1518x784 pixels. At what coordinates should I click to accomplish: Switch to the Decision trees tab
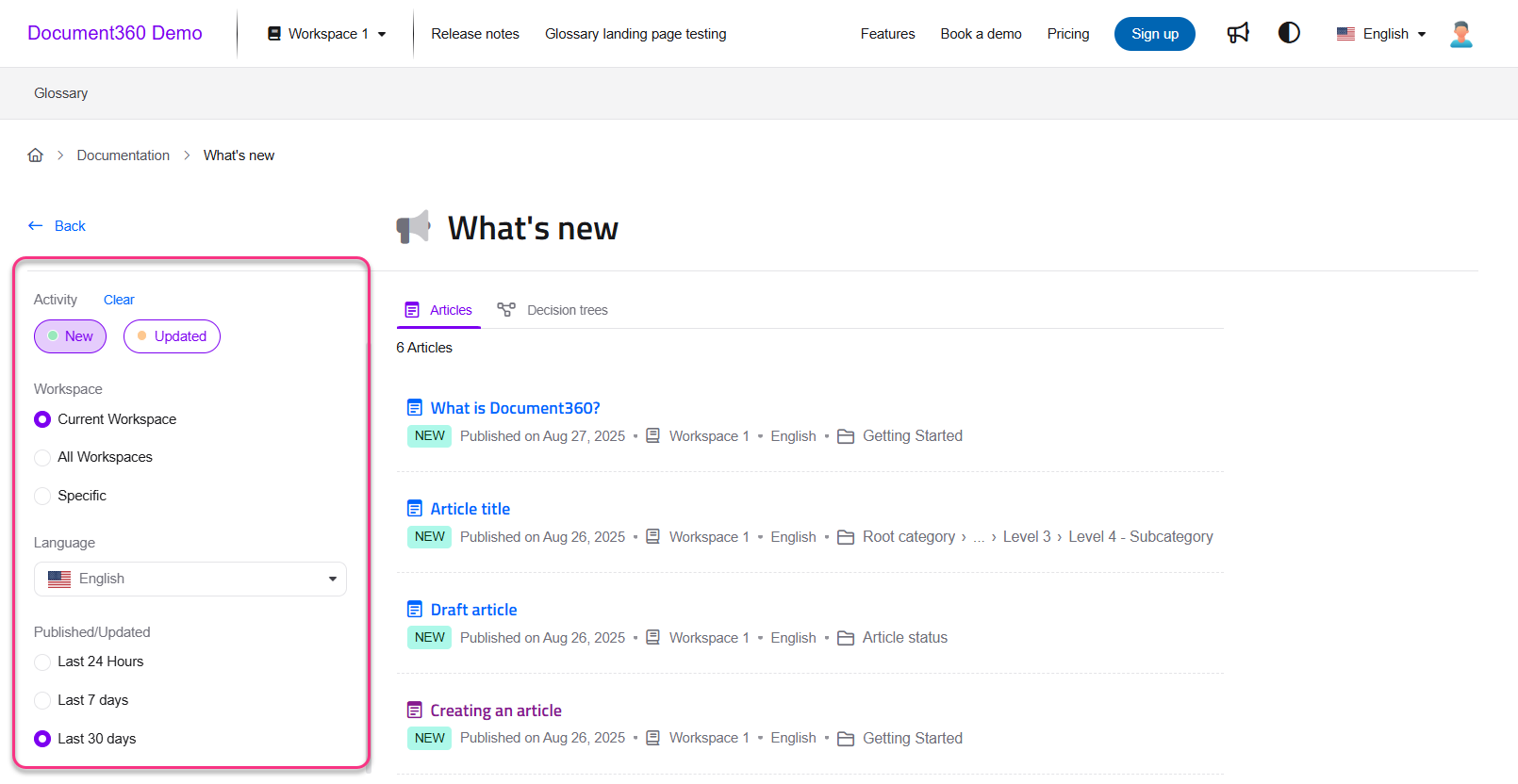point(553,310)
